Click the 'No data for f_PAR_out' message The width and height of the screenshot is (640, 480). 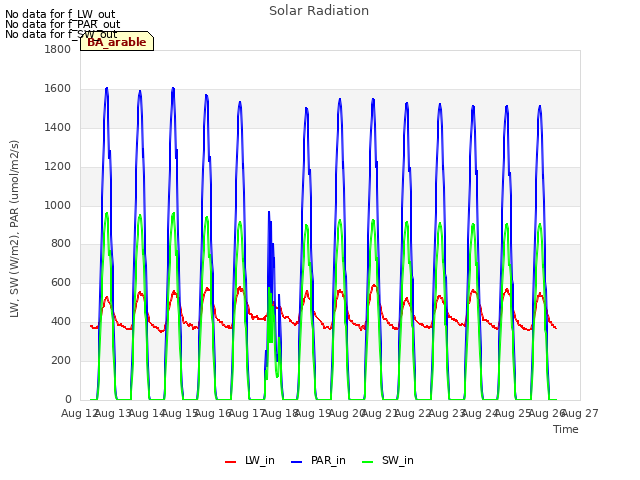[x=62, y=24]
